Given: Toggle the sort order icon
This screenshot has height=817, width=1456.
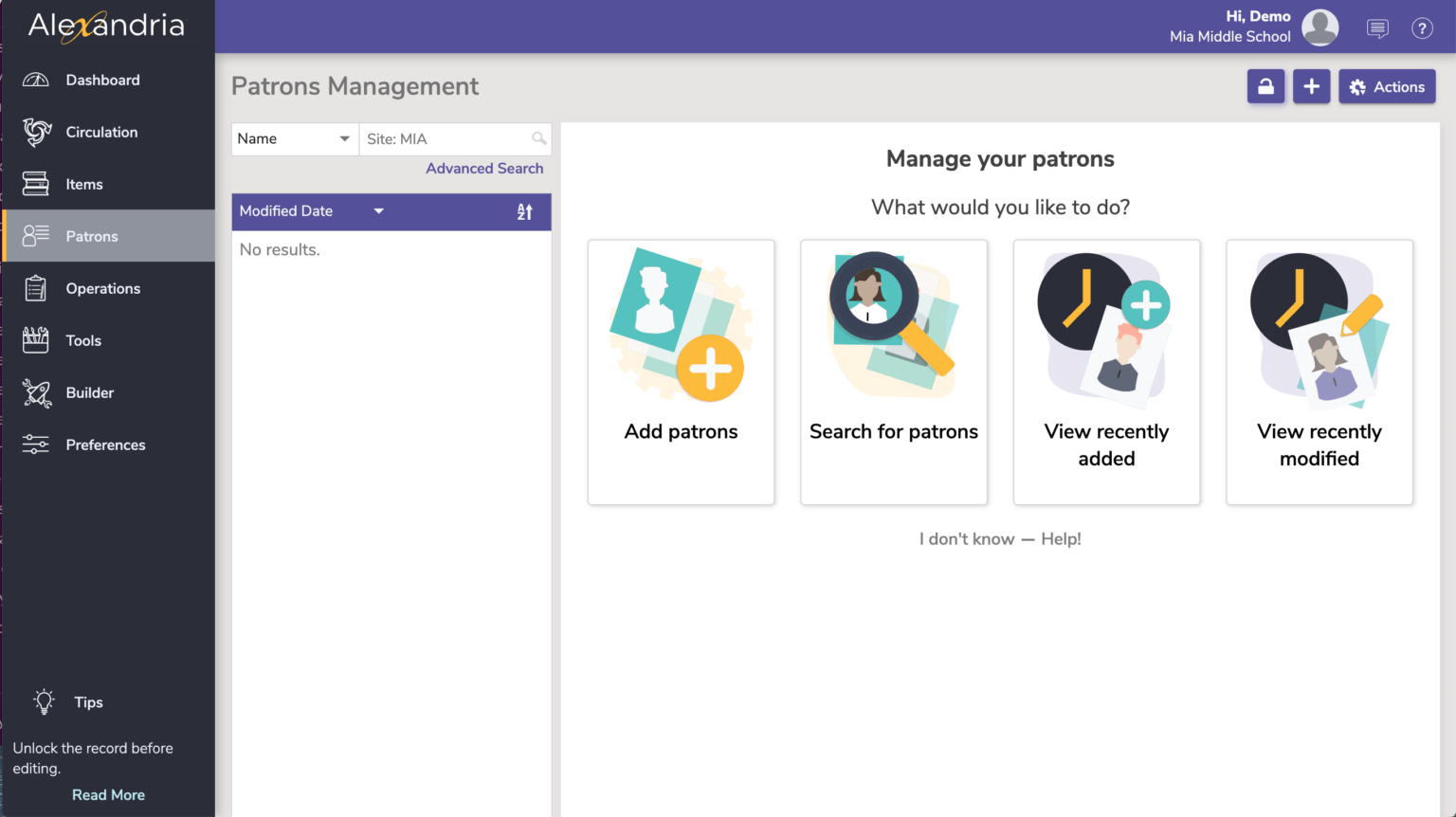Looking at the screenshot, I should tap(524, 211).
